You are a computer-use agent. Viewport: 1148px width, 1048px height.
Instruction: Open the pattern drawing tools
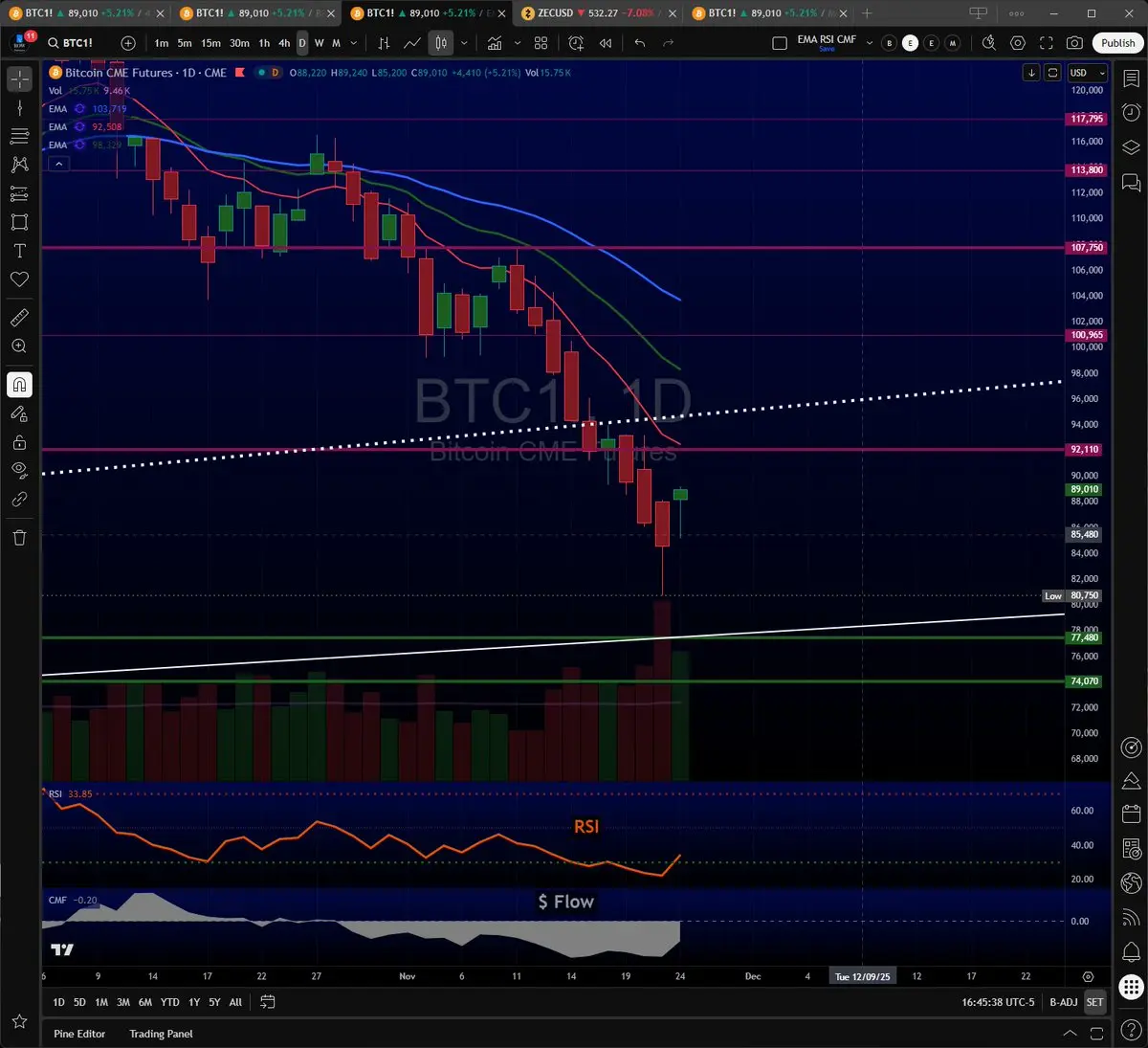click(19, 165)
